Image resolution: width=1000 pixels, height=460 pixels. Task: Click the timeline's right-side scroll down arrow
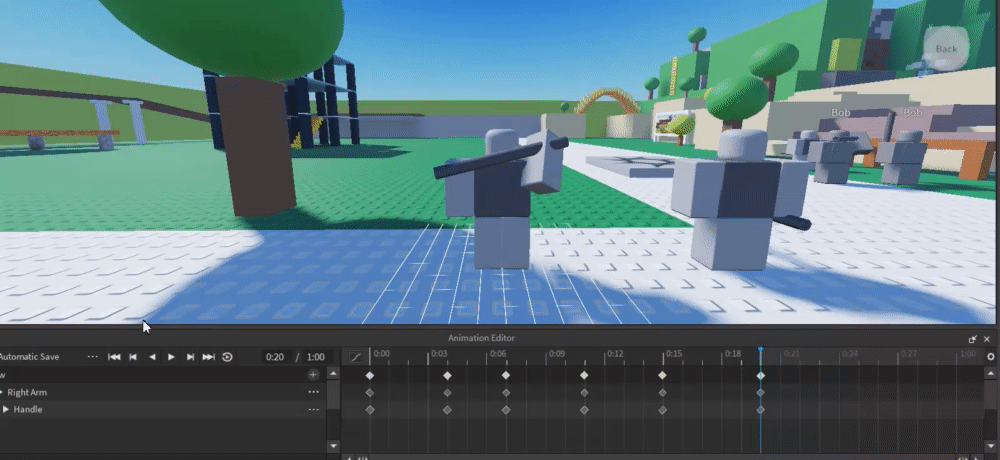990,445
